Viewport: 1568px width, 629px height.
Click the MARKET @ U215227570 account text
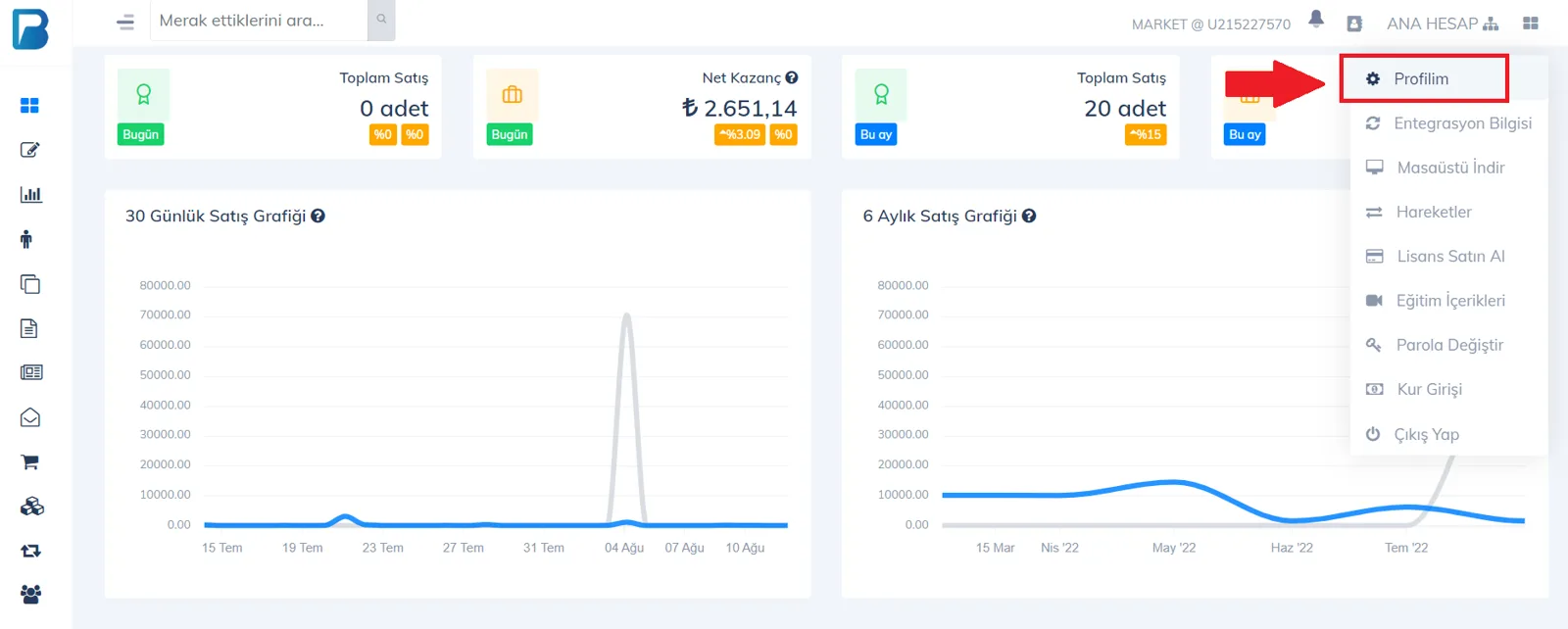tap(1211, 24)
